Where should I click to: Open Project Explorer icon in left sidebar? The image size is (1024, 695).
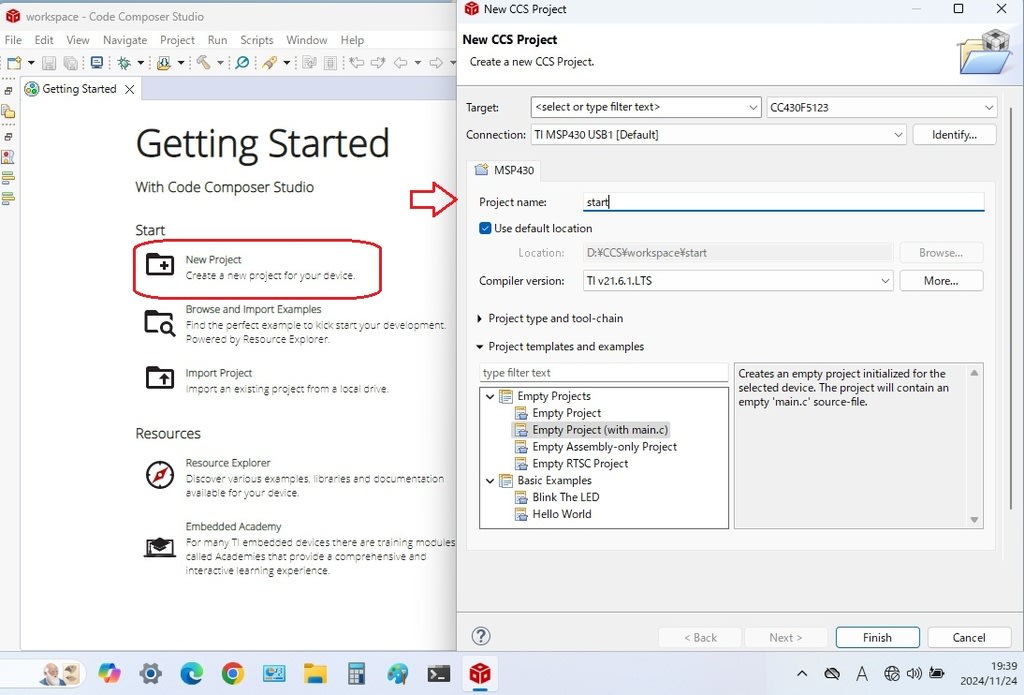tap(8, 112)
